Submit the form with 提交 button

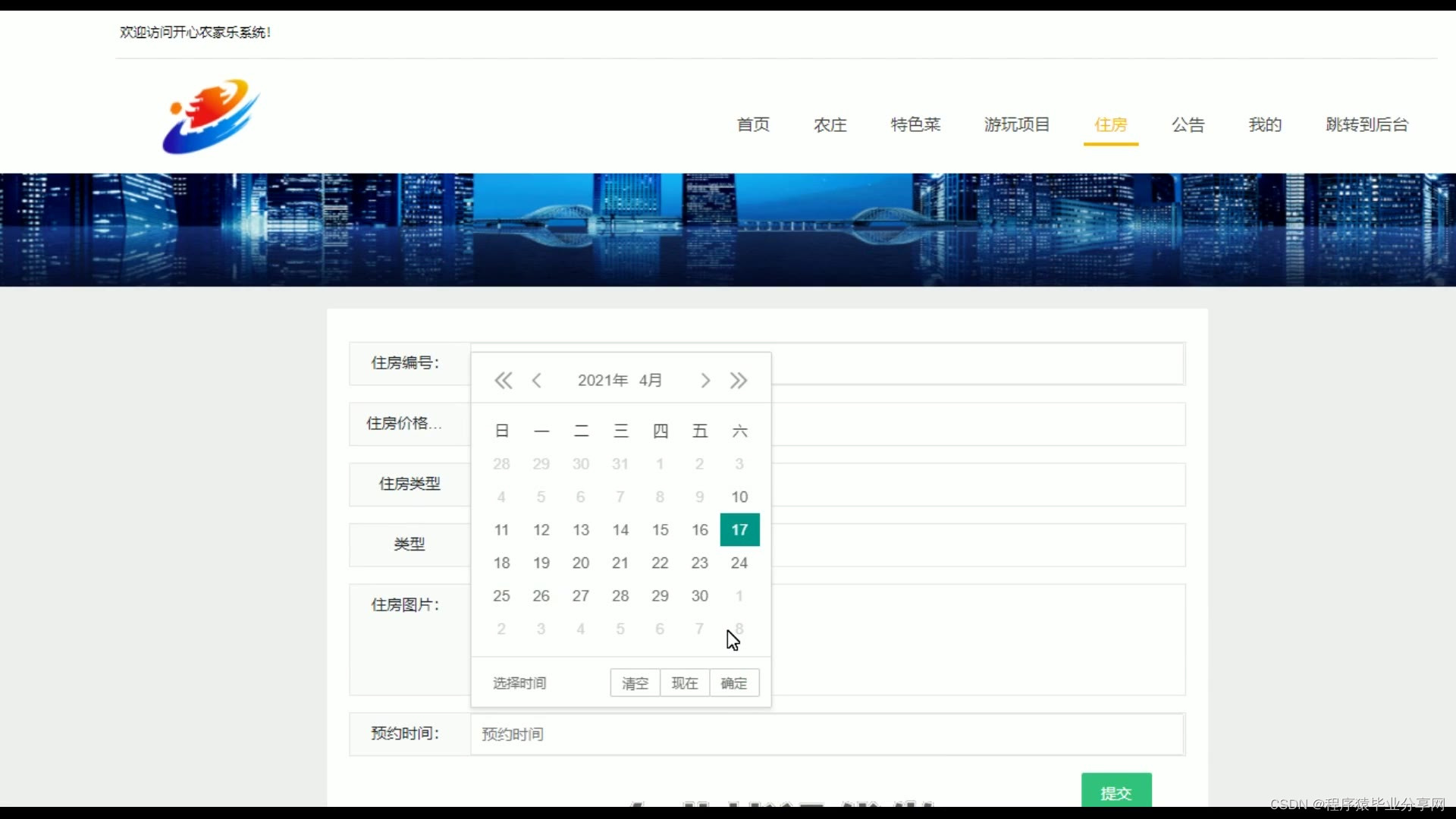coord(1116,792)
